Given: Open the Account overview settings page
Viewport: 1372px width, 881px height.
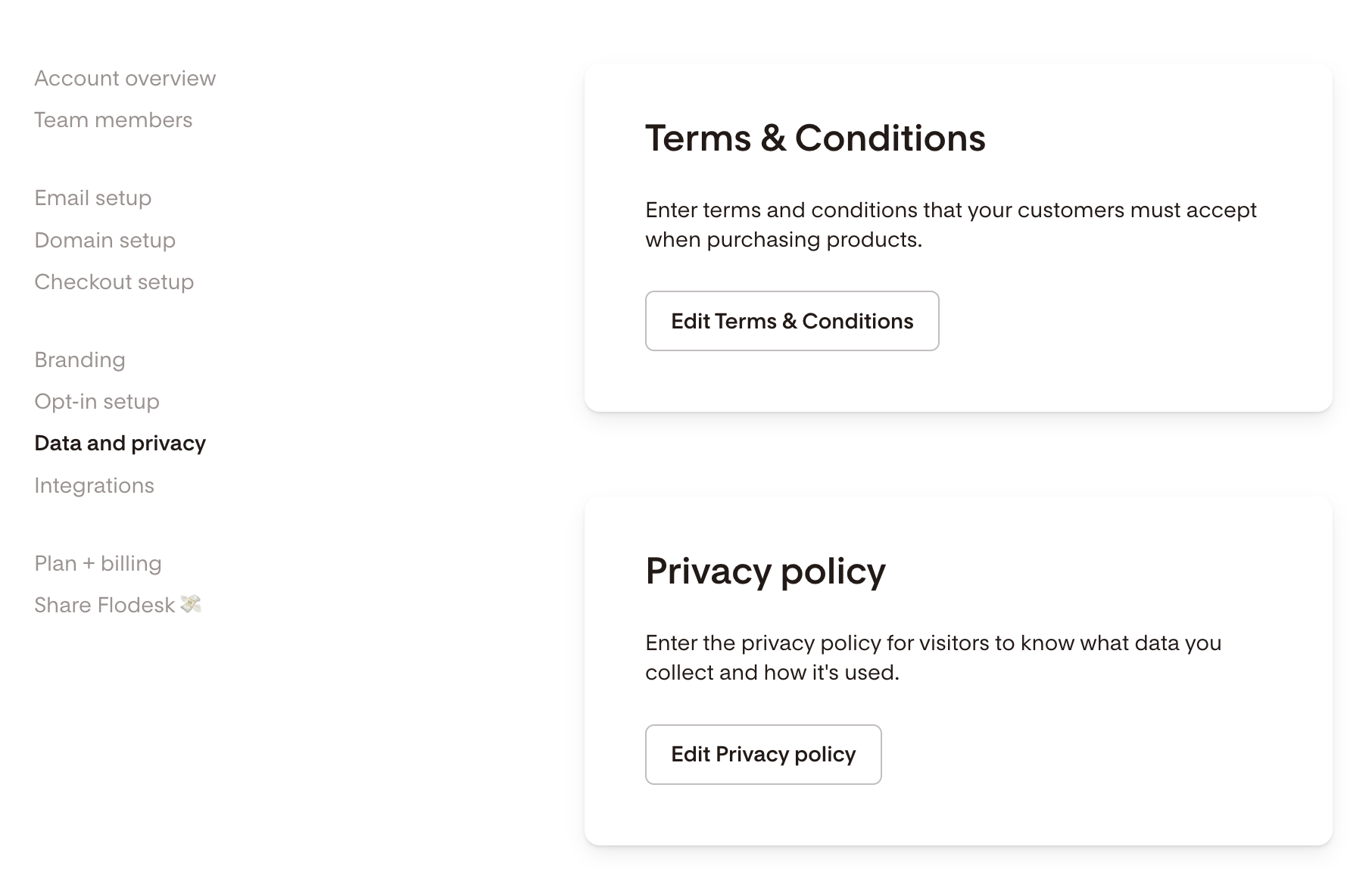Looking at the screenshot, I should pyautogui.click(x=125, y=79).
